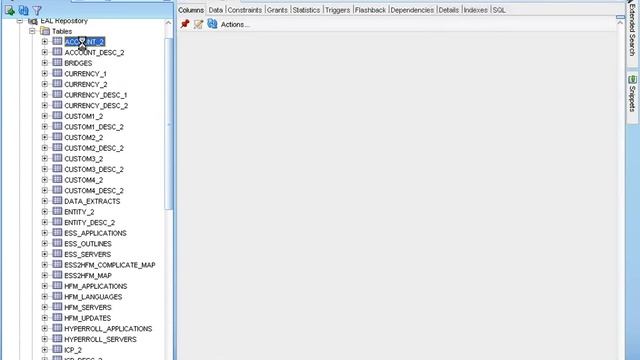Click table icon of ICP_2
Viewport: 640px width, 360px height.
(x=58, y=349)
